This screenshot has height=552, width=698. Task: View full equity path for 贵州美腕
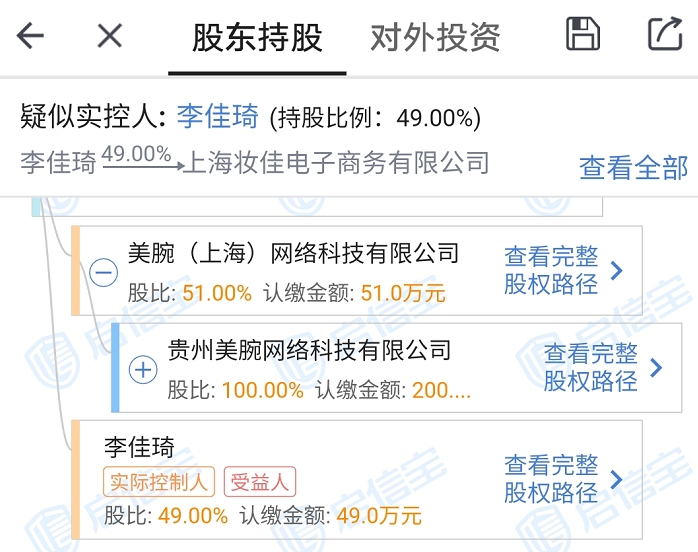coord(591,367)
